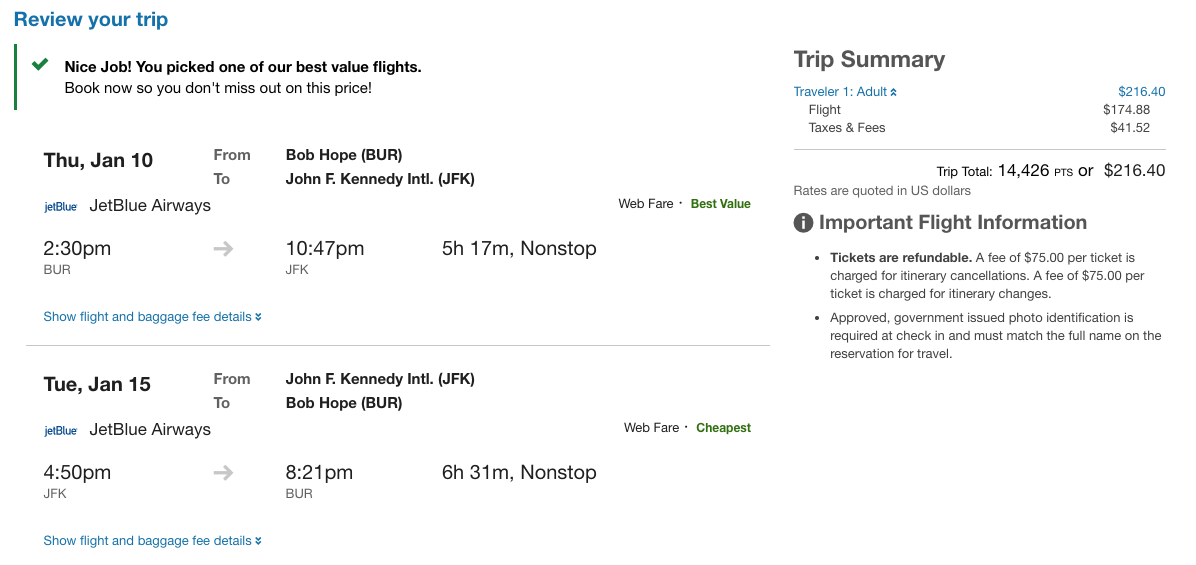Viewport: 1196px width, 565px height.
Task: Click the Important Flight Information info icon
Action: coord(803,223)
